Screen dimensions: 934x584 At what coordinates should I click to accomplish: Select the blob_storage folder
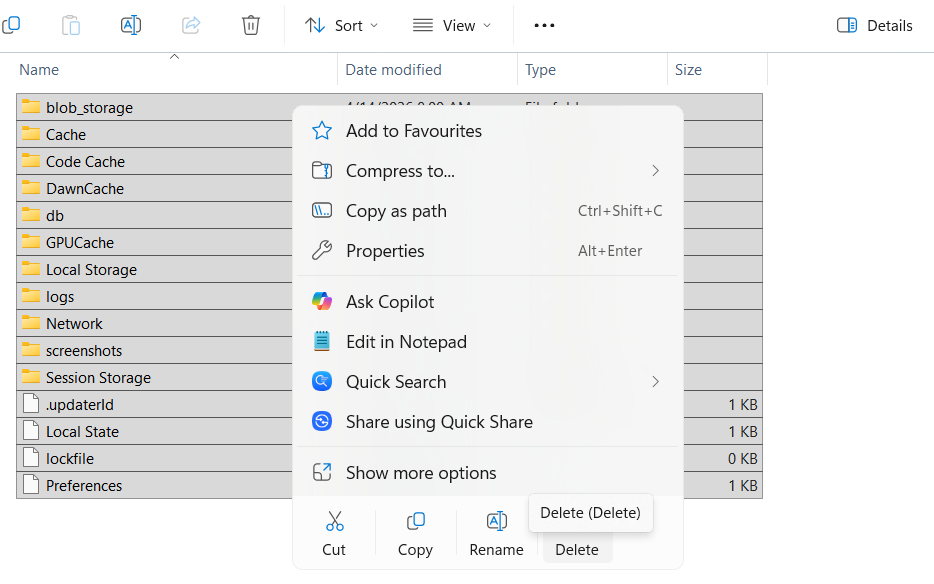click(89, 108)
